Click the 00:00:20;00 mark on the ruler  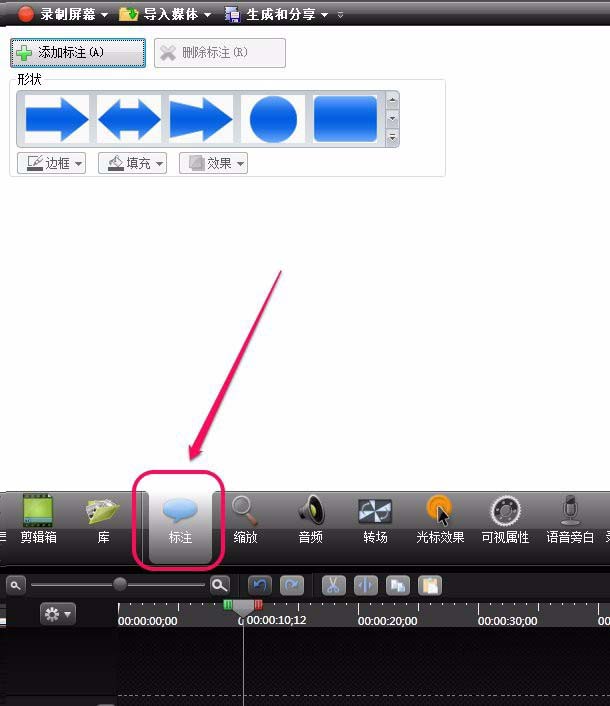tap(387, 621)
